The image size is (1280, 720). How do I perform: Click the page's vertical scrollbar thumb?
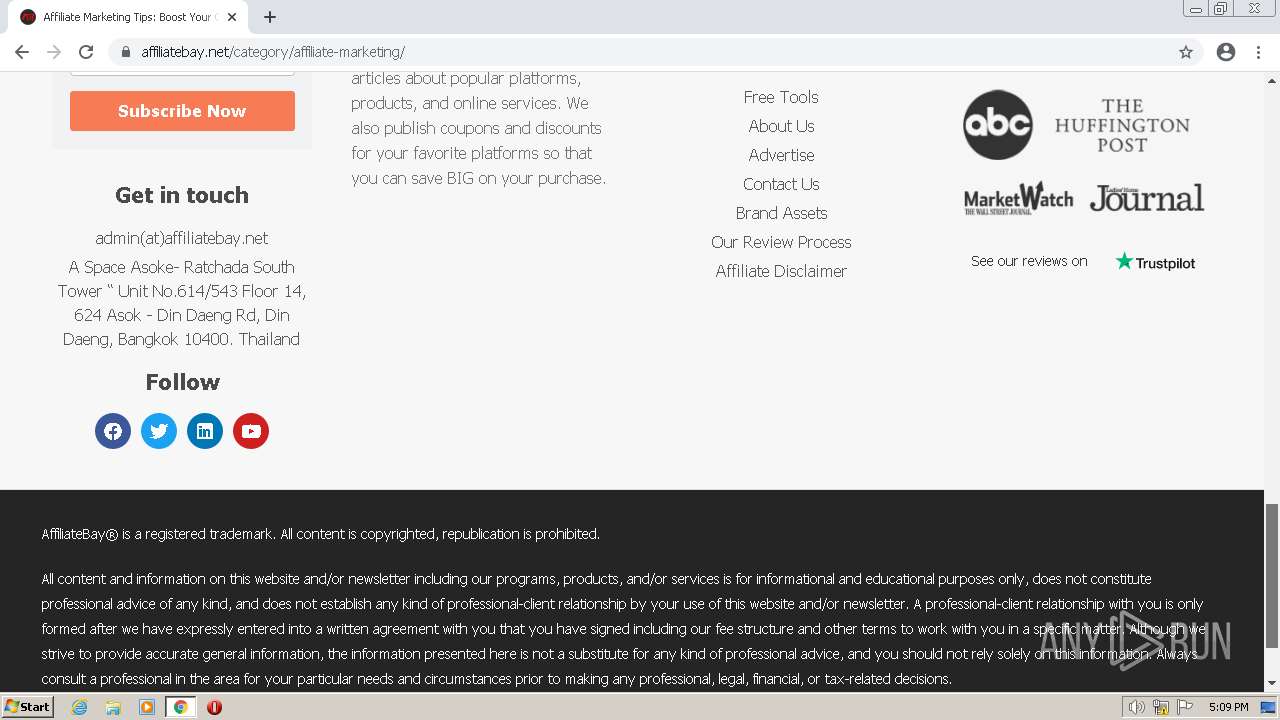coord(1272,575)
